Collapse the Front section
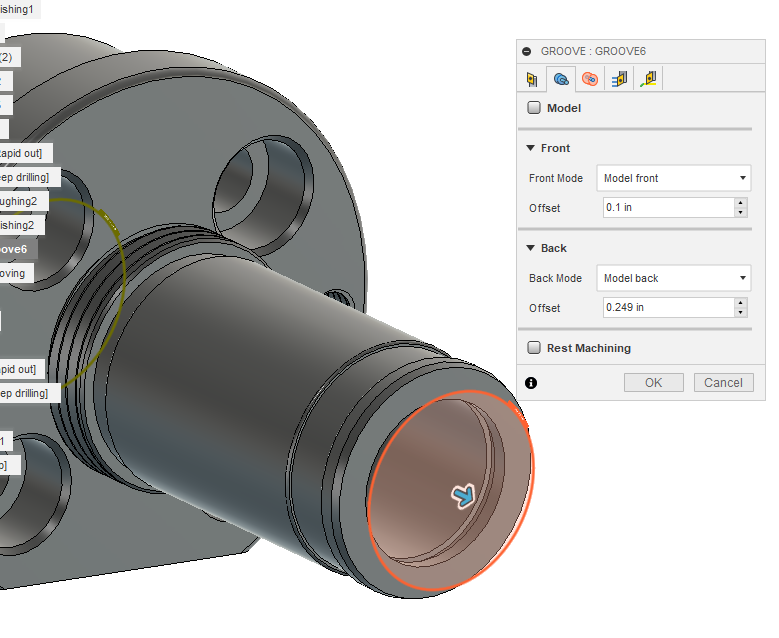 coord(531,148)
